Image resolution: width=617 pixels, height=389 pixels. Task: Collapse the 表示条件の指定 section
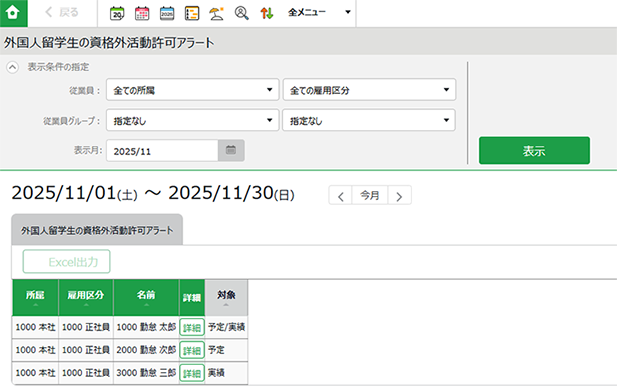(x=12, y=67)
